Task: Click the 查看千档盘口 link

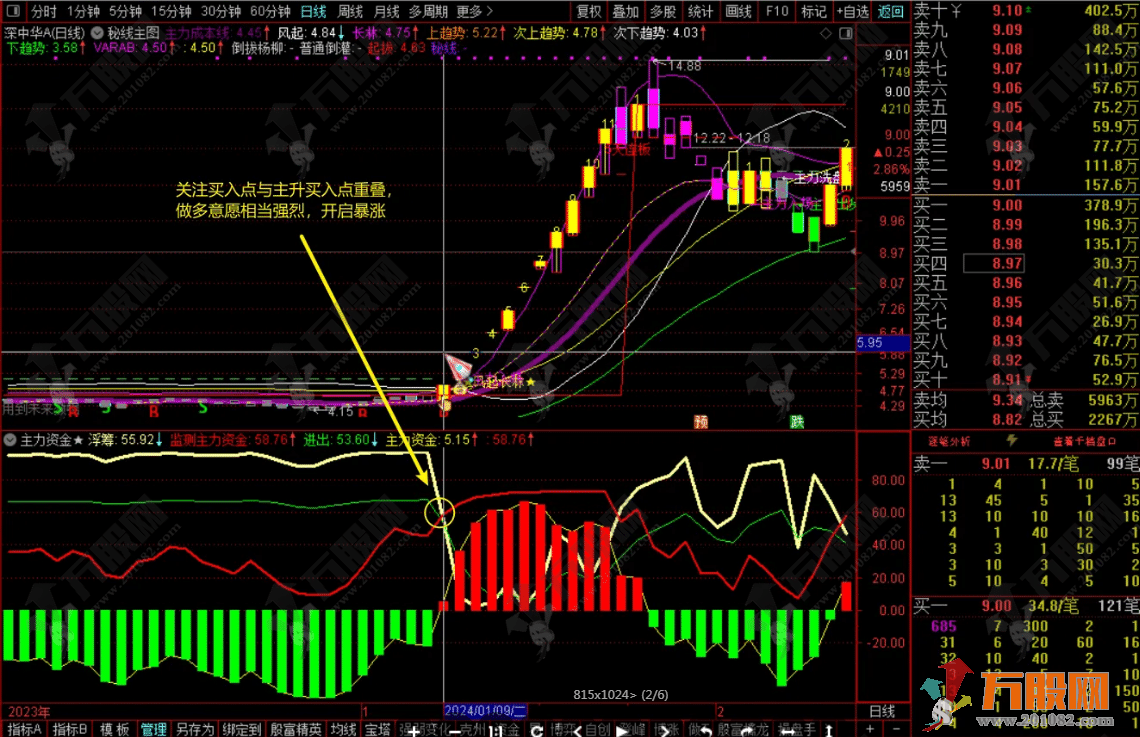Action: coord(1084,441)
